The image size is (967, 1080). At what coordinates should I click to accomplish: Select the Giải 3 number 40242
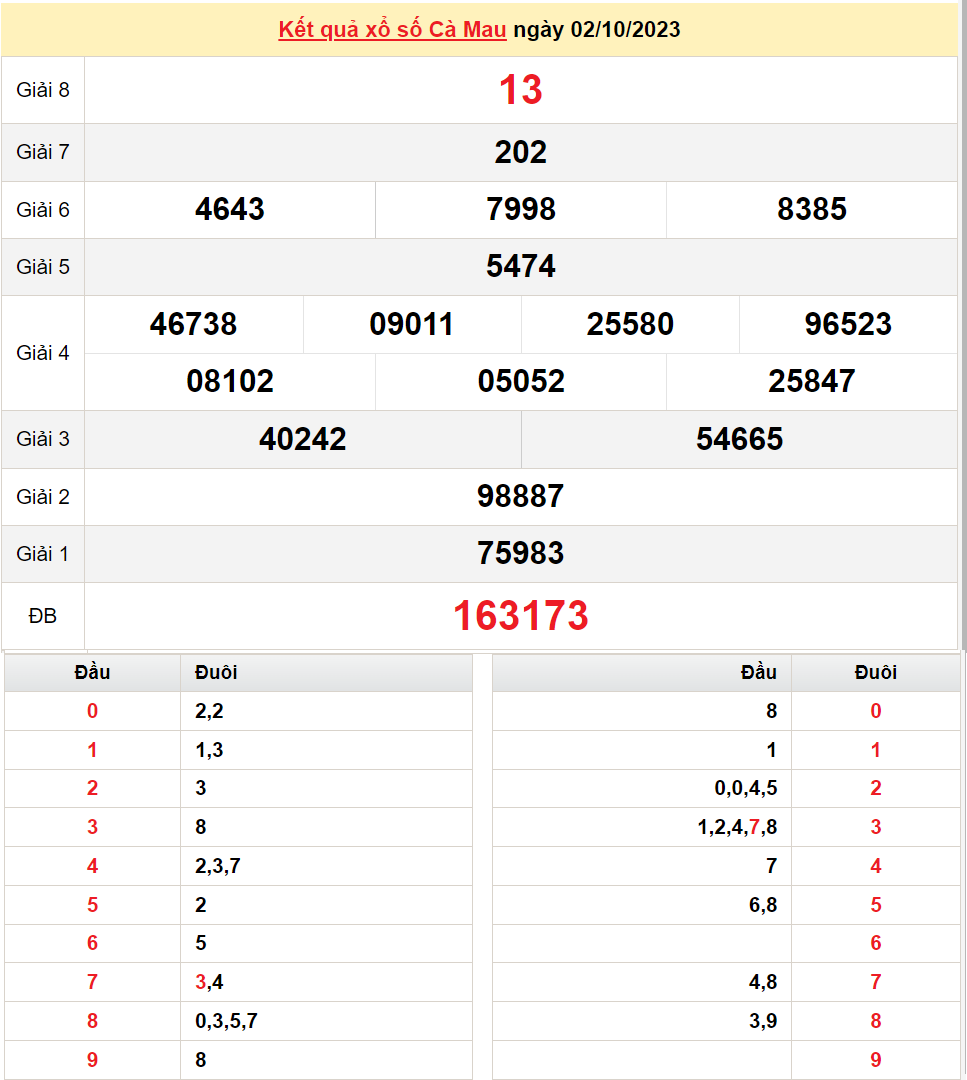pos(302,439)
